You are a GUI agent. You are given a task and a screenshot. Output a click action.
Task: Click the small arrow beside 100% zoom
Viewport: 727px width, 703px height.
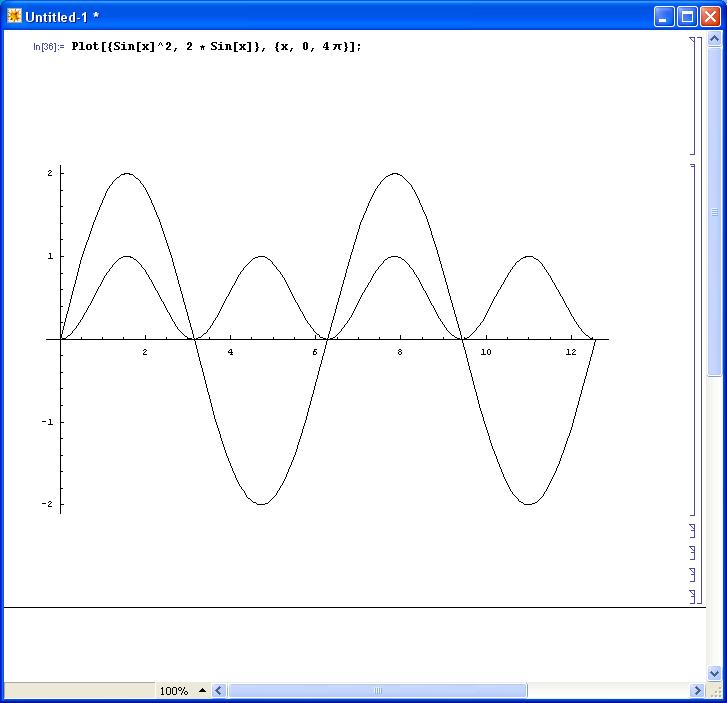[x=202, y=691]
